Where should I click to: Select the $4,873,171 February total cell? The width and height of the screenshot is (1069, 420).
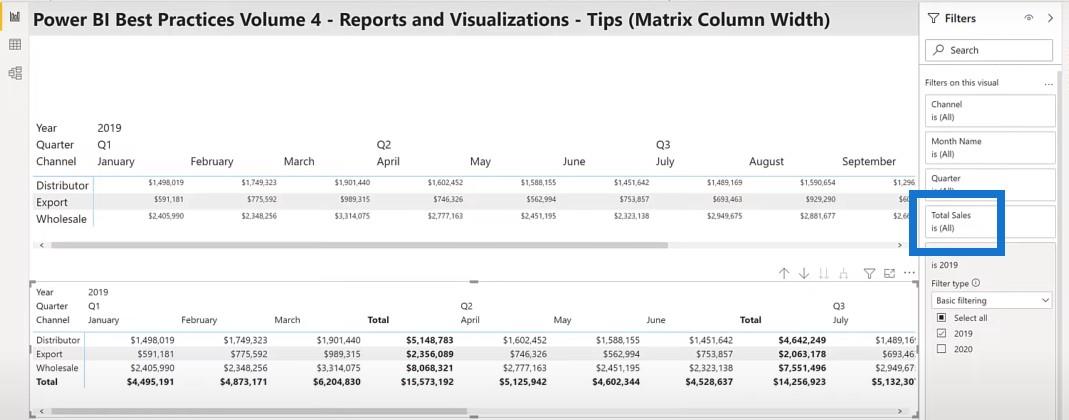[x=243, y=382]
